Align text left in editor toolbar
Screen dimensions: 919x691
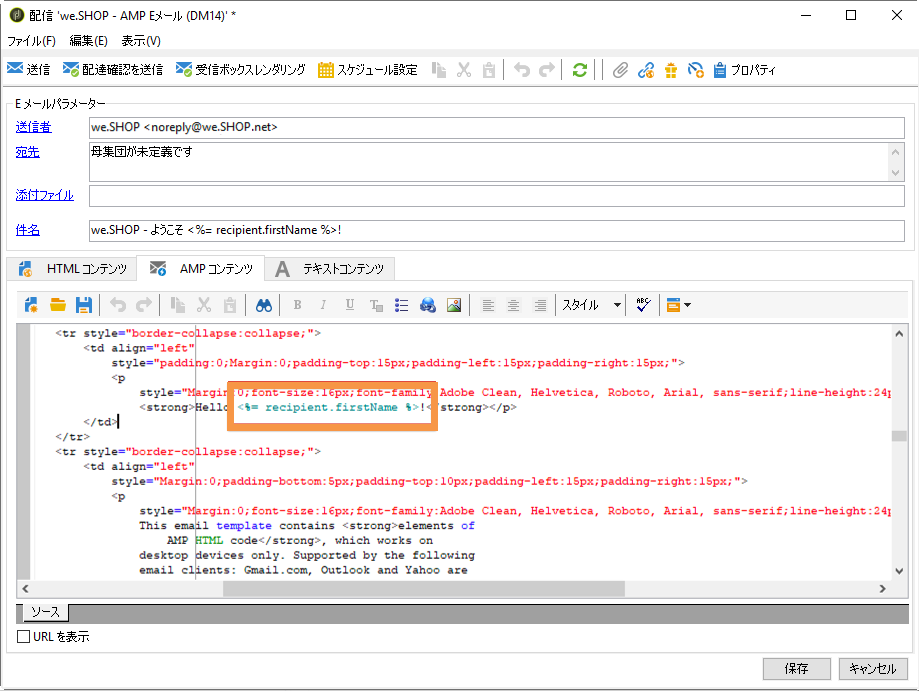(x=488, y=305)
